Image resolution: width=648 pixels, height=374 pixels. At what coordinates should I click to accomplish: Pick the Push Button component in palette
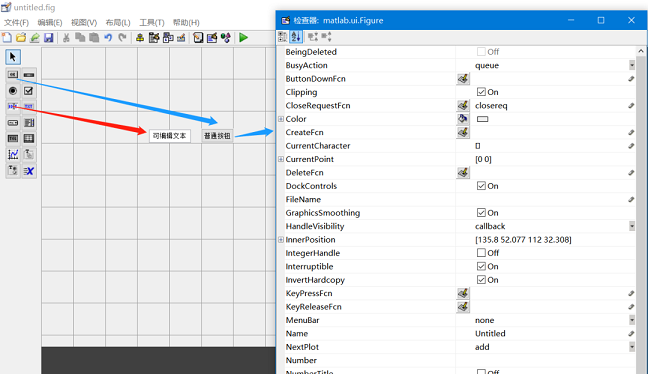pos(13,75)
